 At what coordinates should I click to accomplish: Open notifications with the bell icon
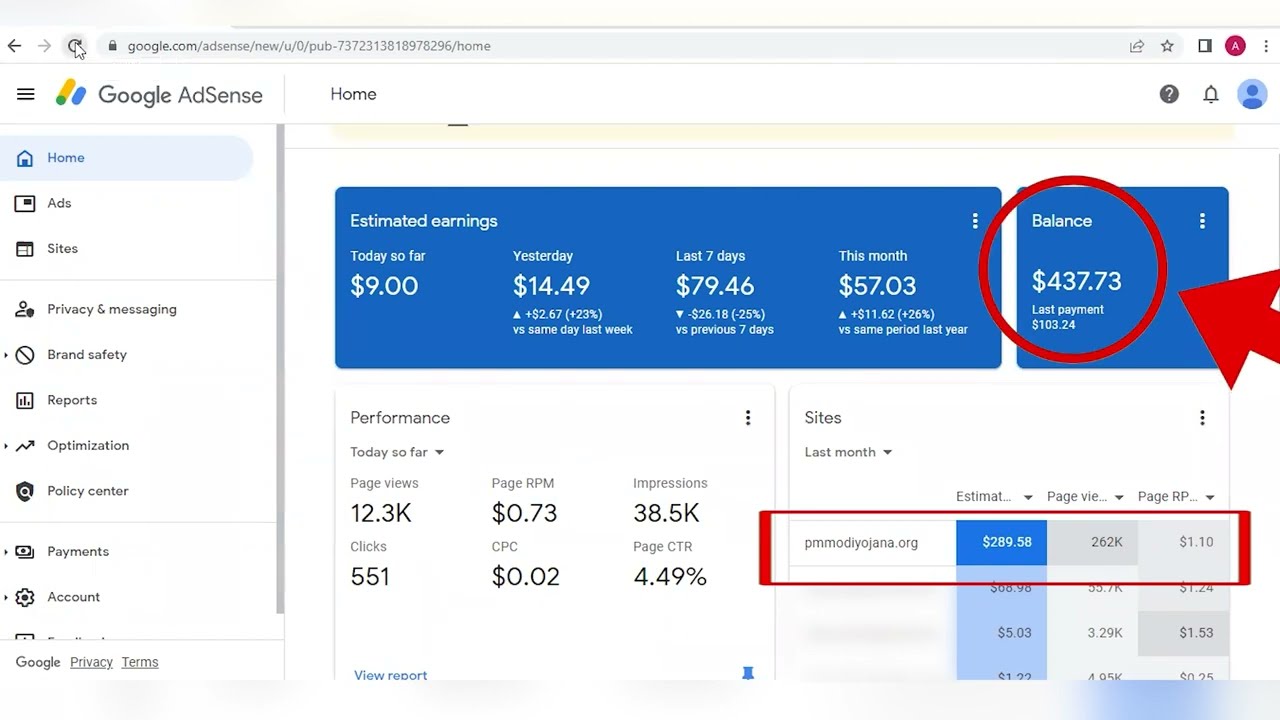click(1211, 94)
